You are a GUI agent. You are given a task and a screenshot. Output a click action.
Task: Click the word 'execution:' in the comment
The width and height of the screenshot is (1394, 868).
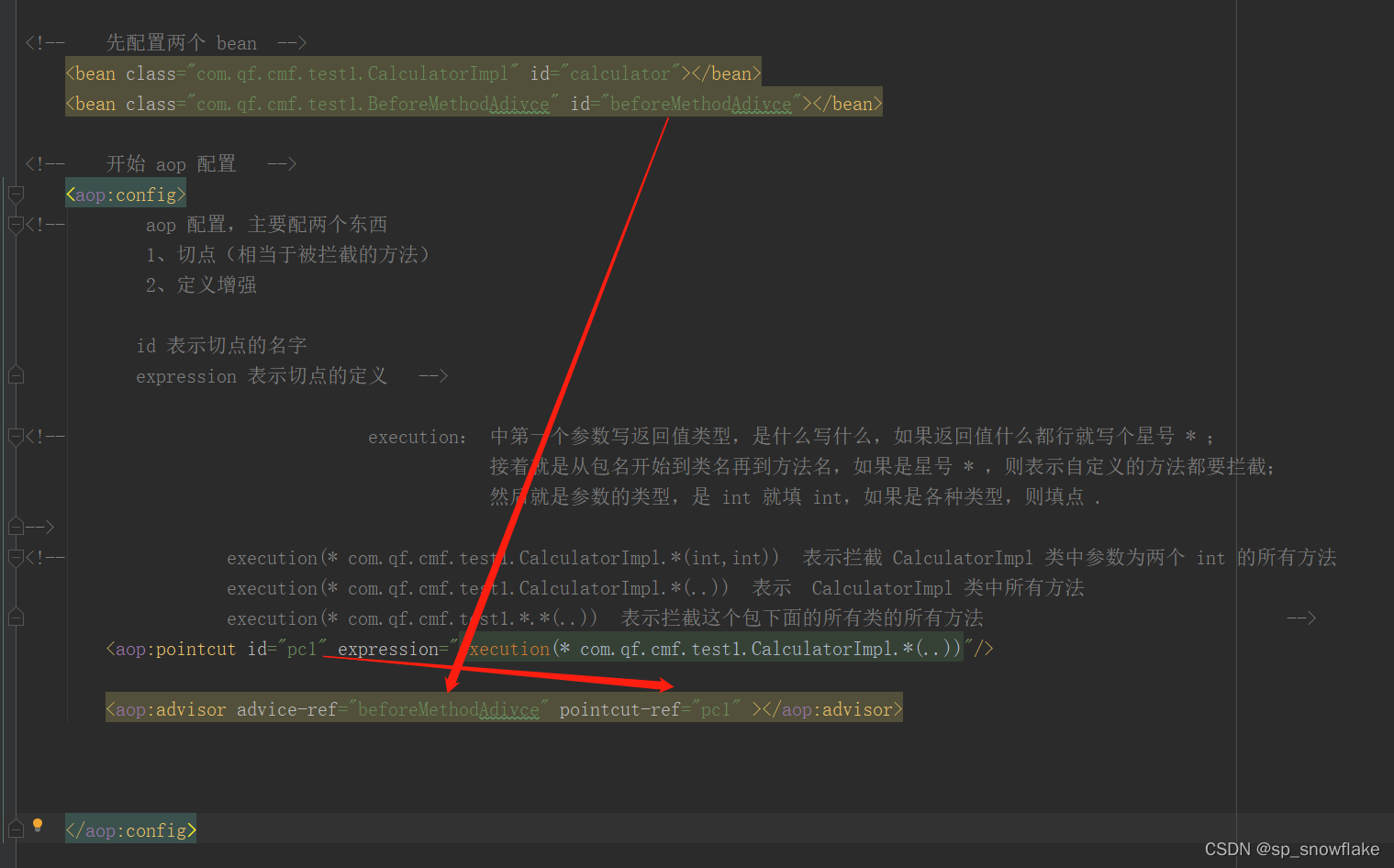tap(418, 437)
